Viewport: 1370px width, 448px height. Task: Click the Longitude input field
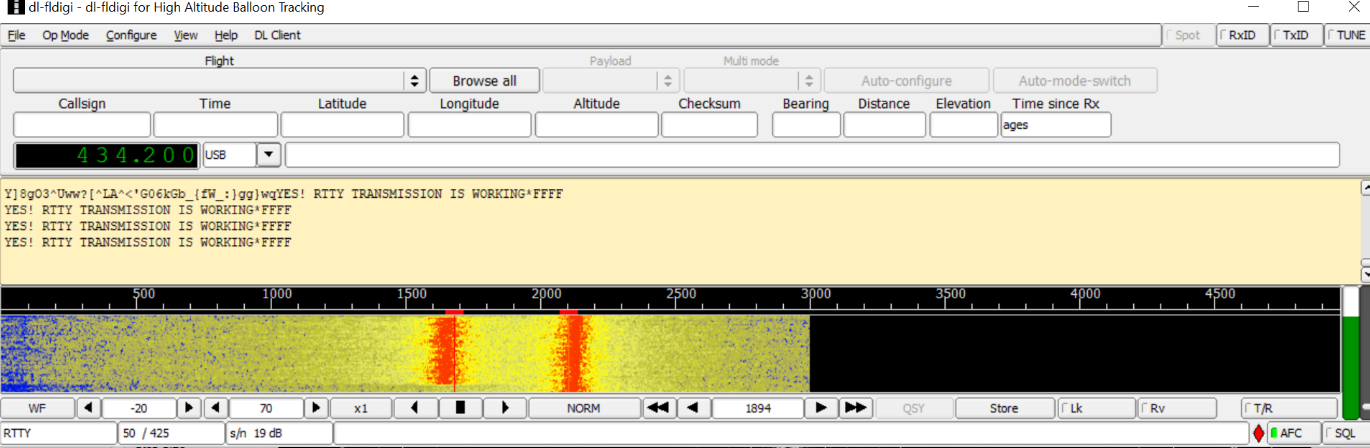coord(470,125)
